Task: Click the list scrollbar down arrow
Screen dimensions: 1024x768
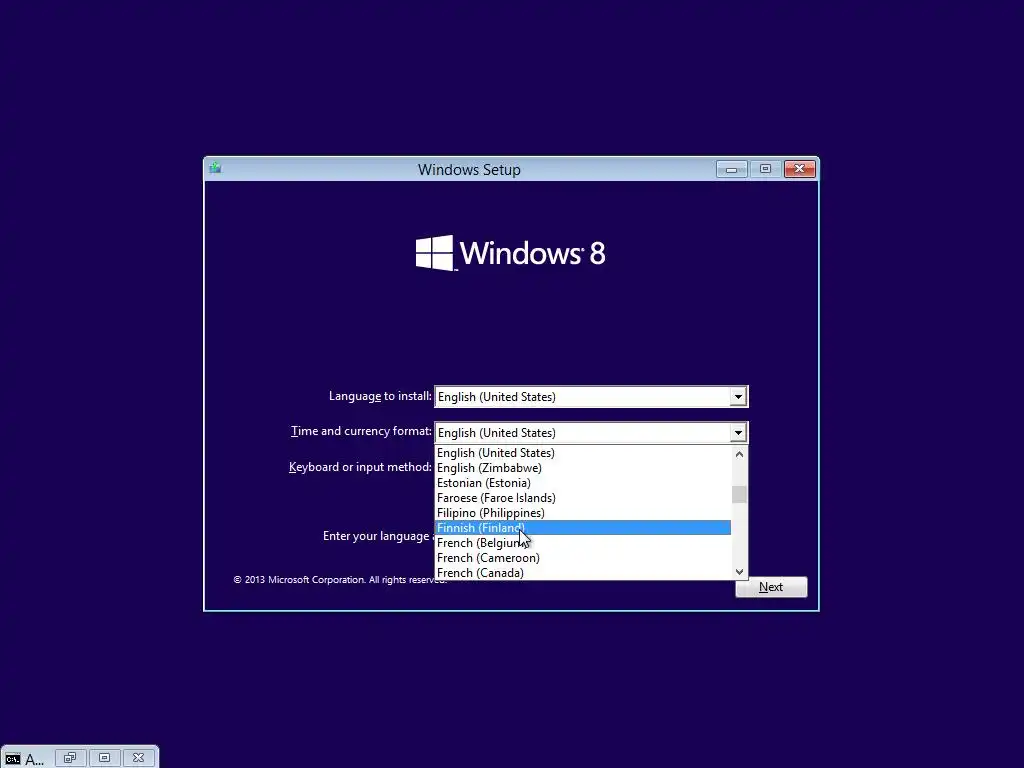Action: point(739,571)
